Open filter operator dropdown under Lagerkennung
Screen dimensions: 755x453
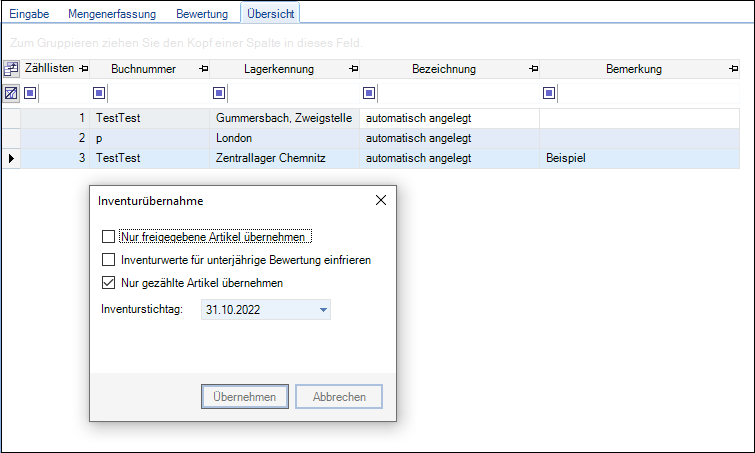[x=219, y=93]
